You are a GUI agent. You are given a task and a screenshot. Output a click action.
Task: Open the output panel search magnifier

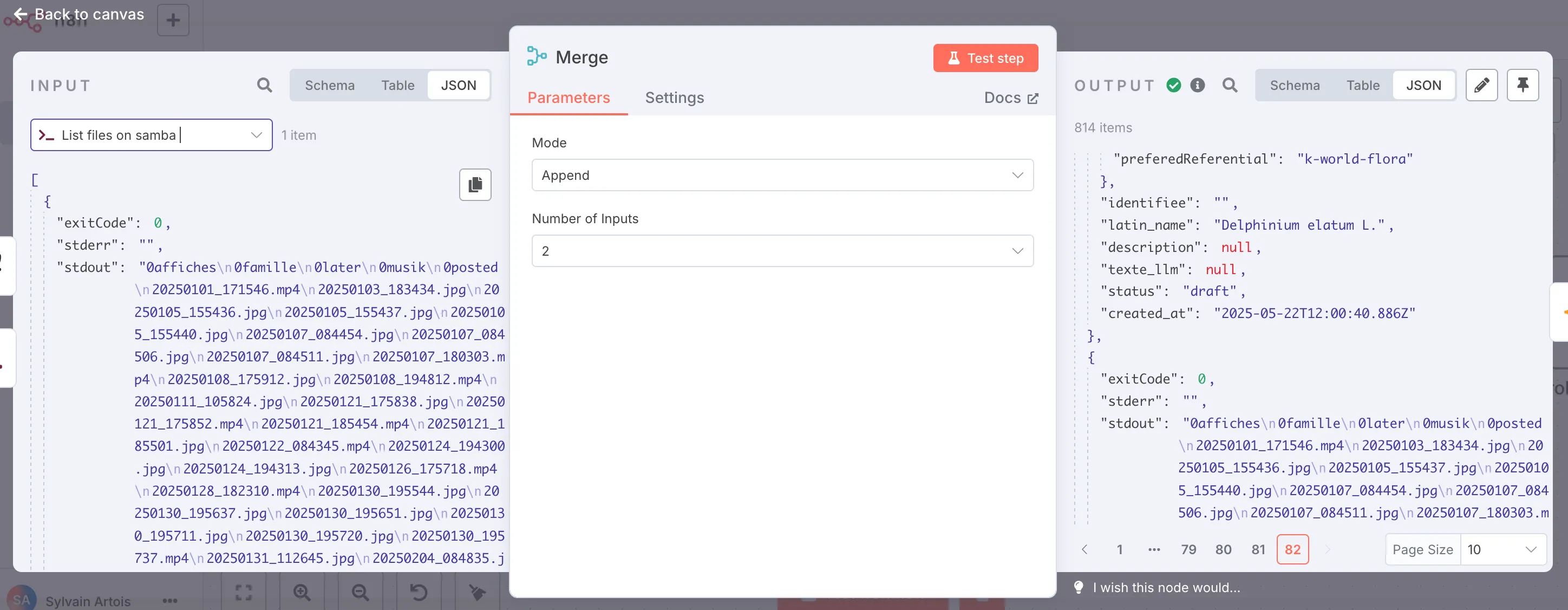1230,85
